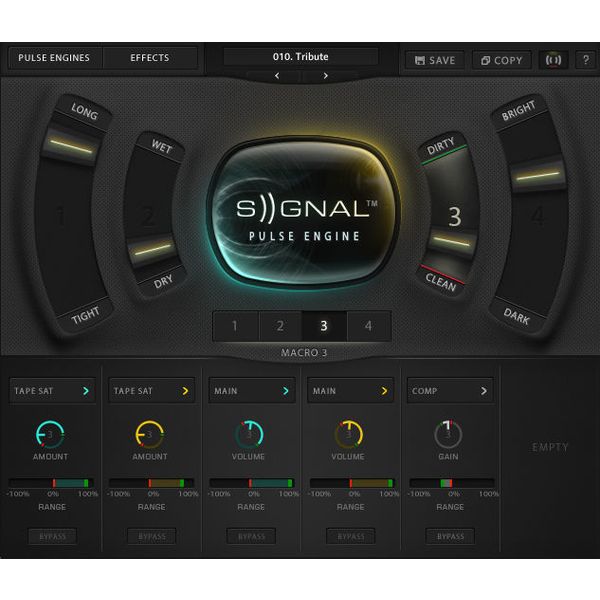Switch to the Effects tab
600x600 pixels.
click(x=150, y=58)
